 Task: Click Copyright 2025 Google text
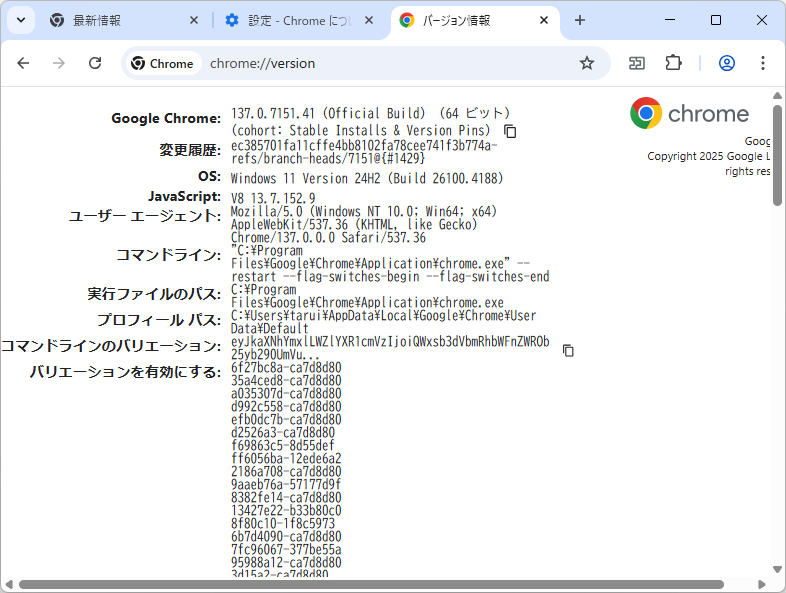click(708, 156)
